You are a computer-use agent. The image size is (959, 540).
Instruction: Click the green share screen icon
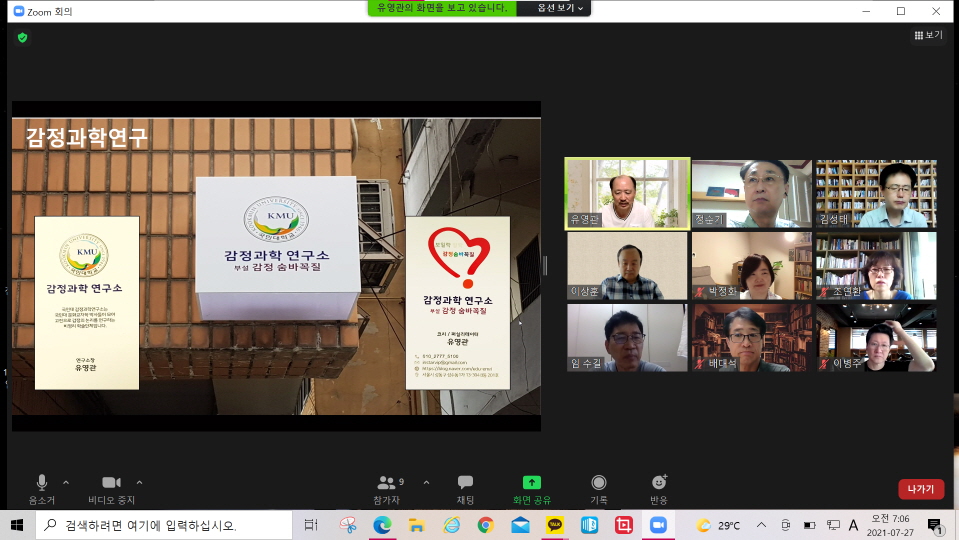(531, 483)
